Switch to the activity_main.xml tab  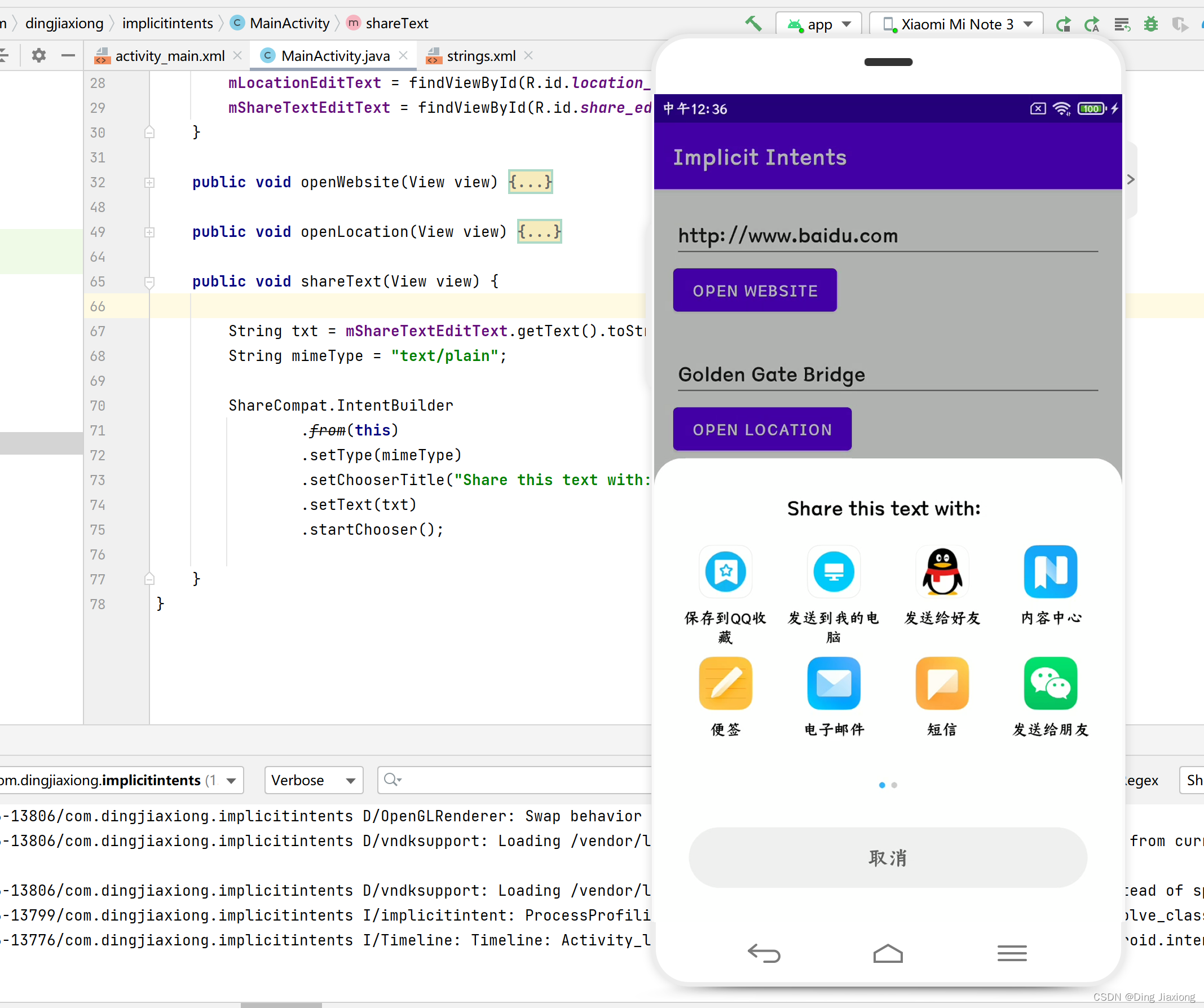(x=169, y=56)
